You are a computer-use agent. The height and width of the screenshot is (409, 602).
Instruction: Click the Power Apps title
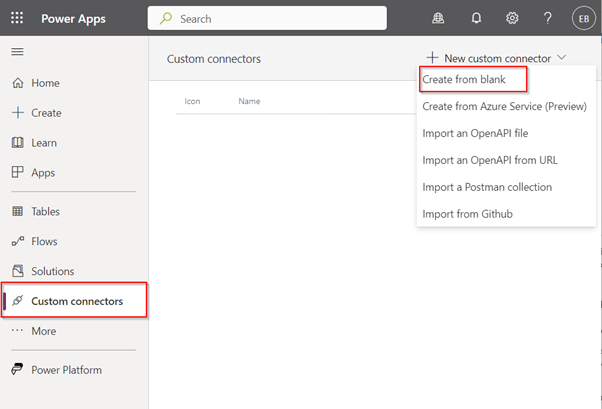point(73,19)
